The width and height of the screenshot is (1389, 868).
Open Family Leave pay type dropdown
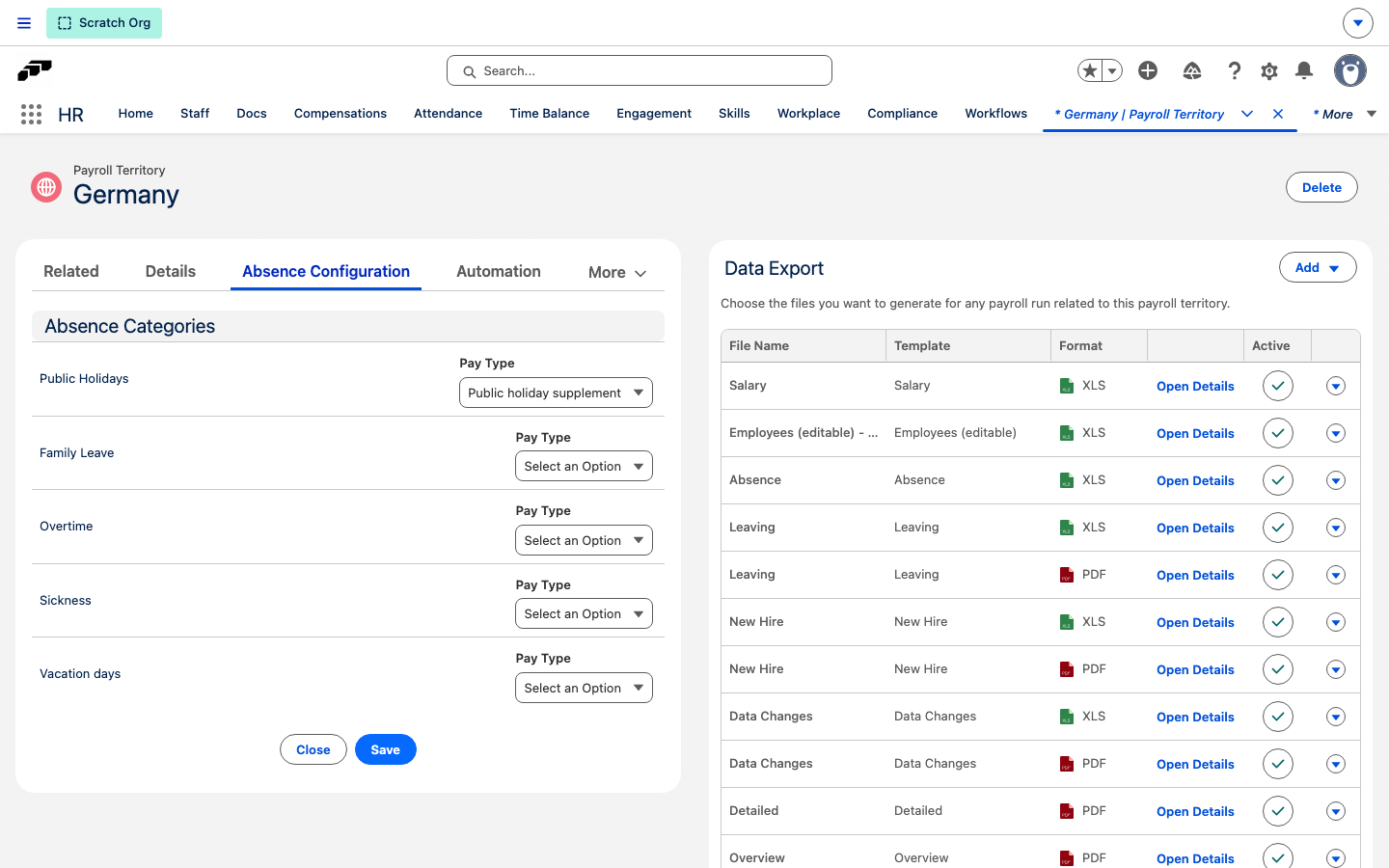pyautogui.click(x=584, y=466)
